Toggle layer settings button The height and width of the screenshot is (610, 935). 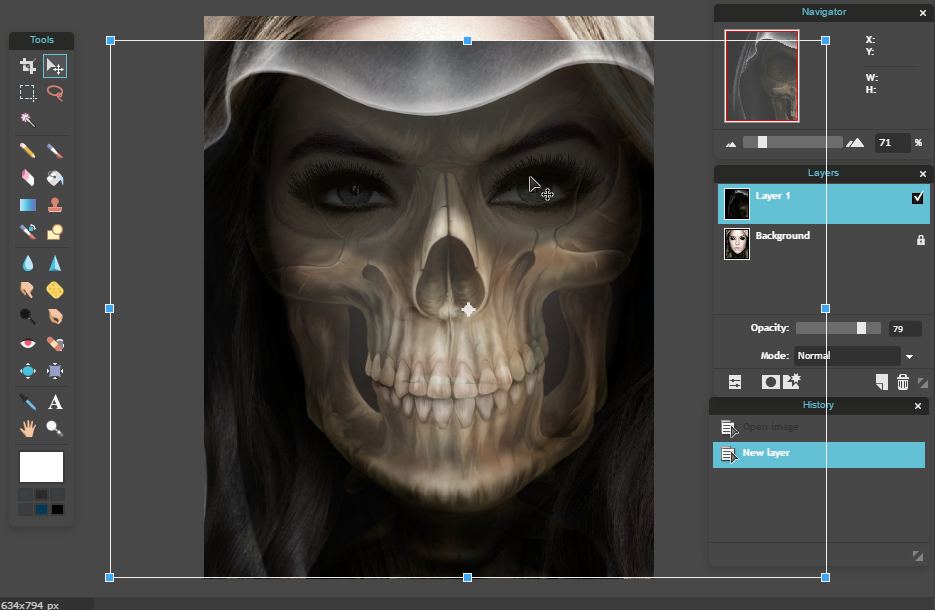pos(735,382)
